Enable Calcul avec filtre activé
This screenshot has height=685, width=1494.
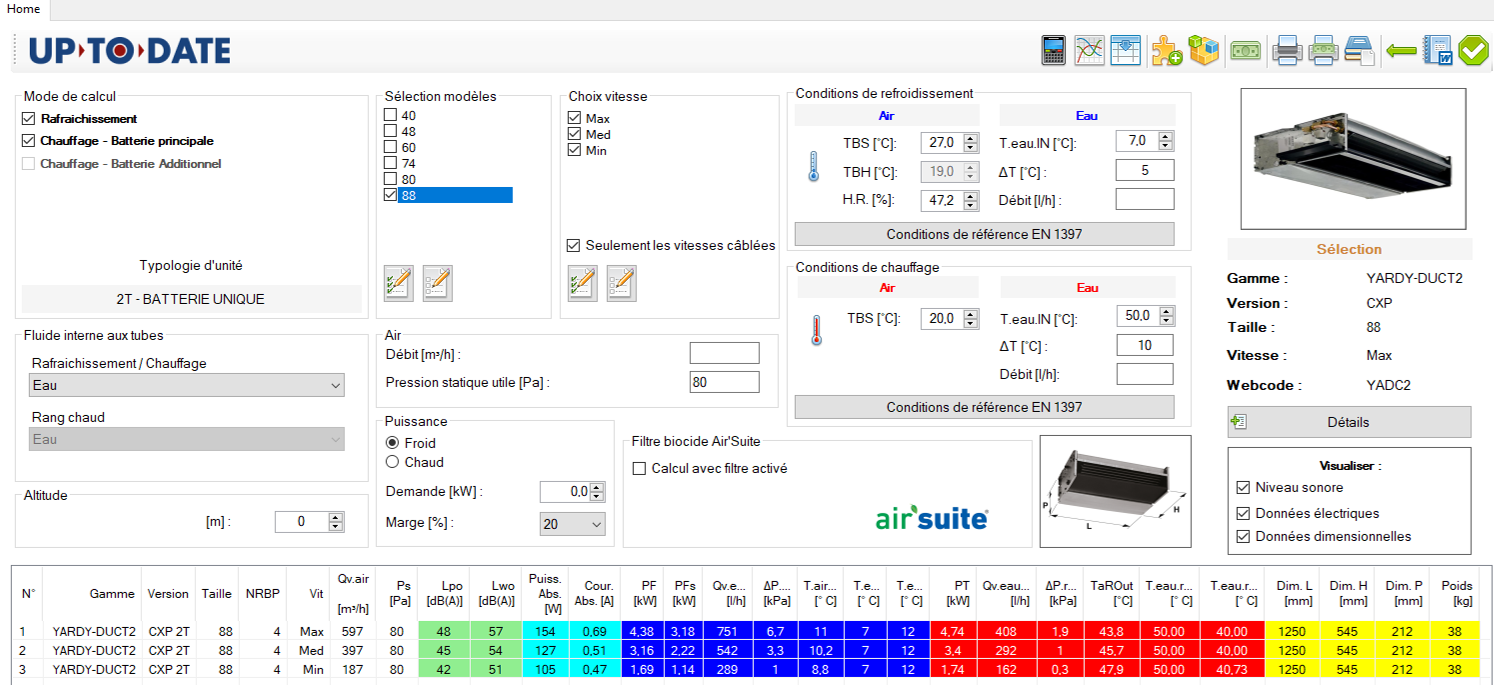pos(639,468)
